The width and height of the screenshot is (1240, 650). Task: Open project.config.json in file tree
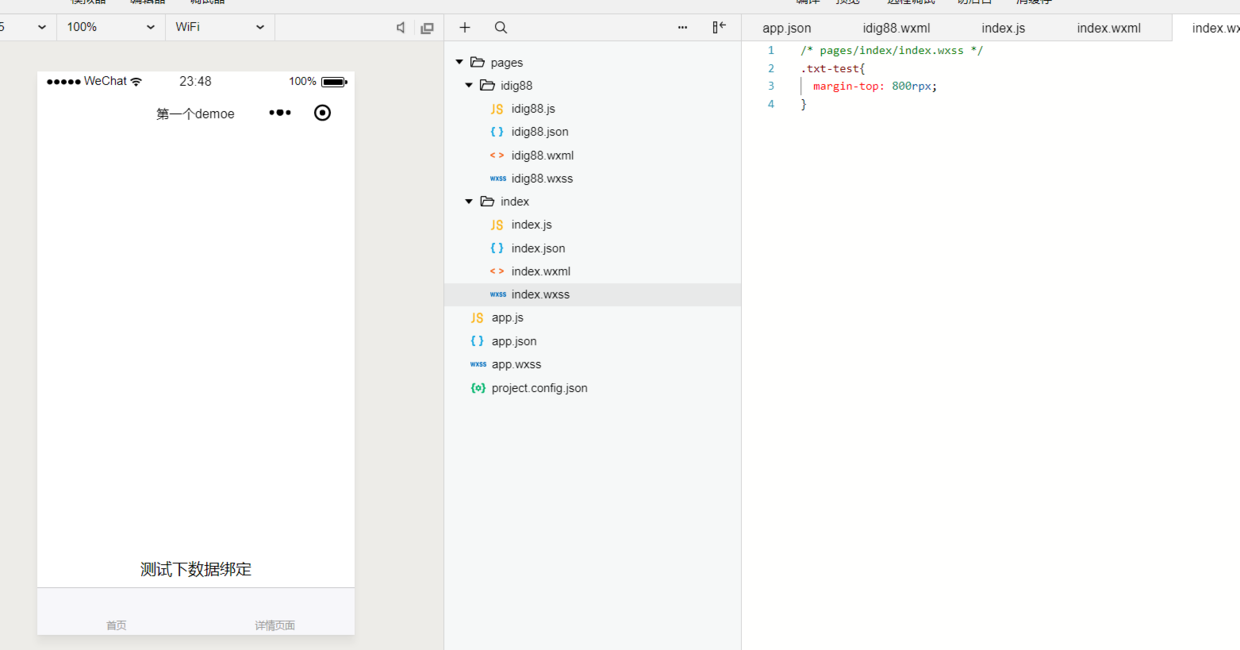[539, 388]
